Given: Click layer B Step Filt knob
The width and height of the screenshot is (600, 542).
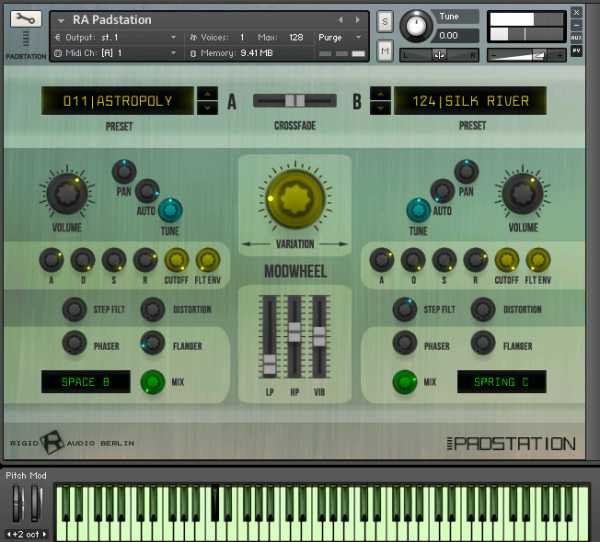Looking at the screenshot, I should pyautogui.click(x=405, y=309).
